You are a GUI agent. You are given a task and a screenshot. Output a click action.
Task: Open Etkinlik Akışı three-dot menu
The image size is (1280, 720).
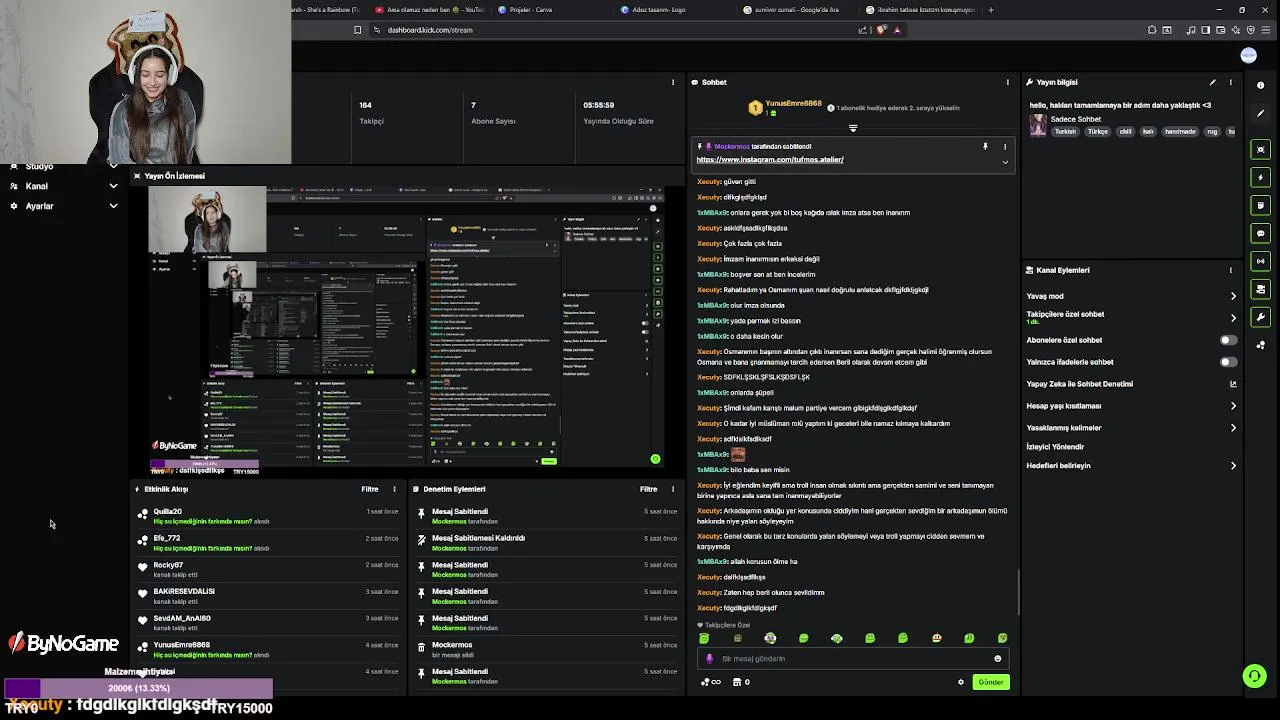[394, 489]
